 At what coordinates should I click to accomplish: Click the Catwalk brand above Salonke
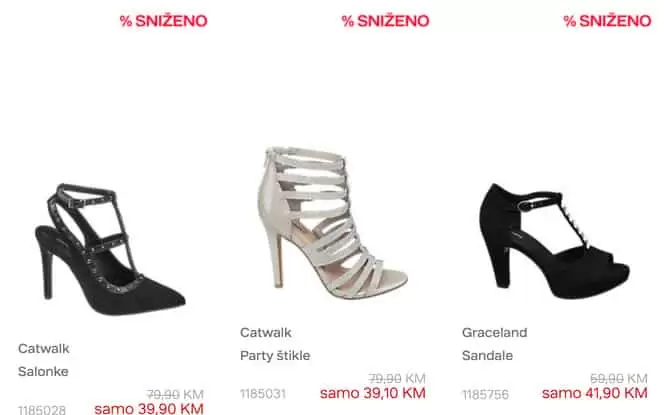[44, 349]
